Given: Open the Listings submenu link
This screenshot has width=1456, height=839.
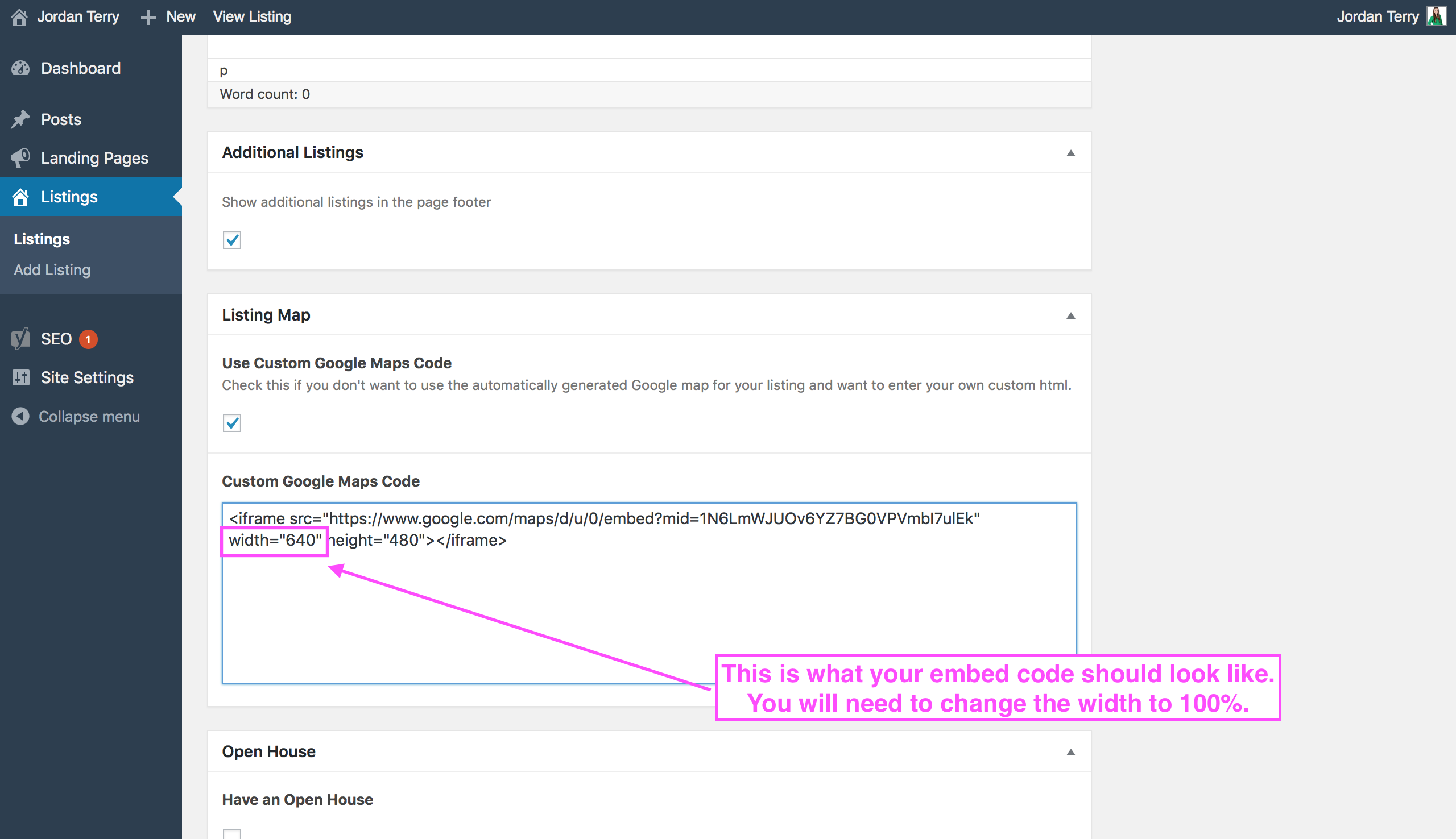Looking at the screenshot, I should (42, 239).
